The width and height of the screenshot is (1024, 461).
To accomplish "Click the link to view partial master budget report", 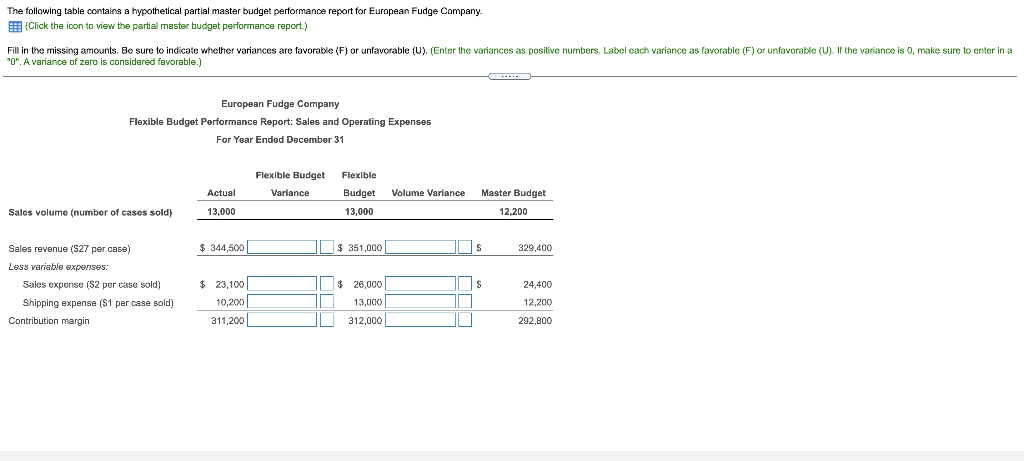I will pos(166,26).
